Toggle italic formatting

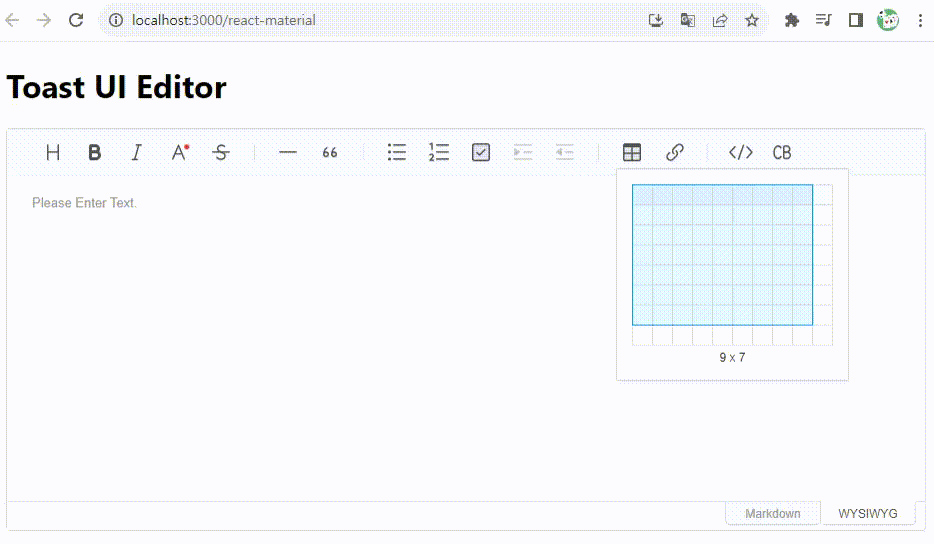[x=136, y=153]
